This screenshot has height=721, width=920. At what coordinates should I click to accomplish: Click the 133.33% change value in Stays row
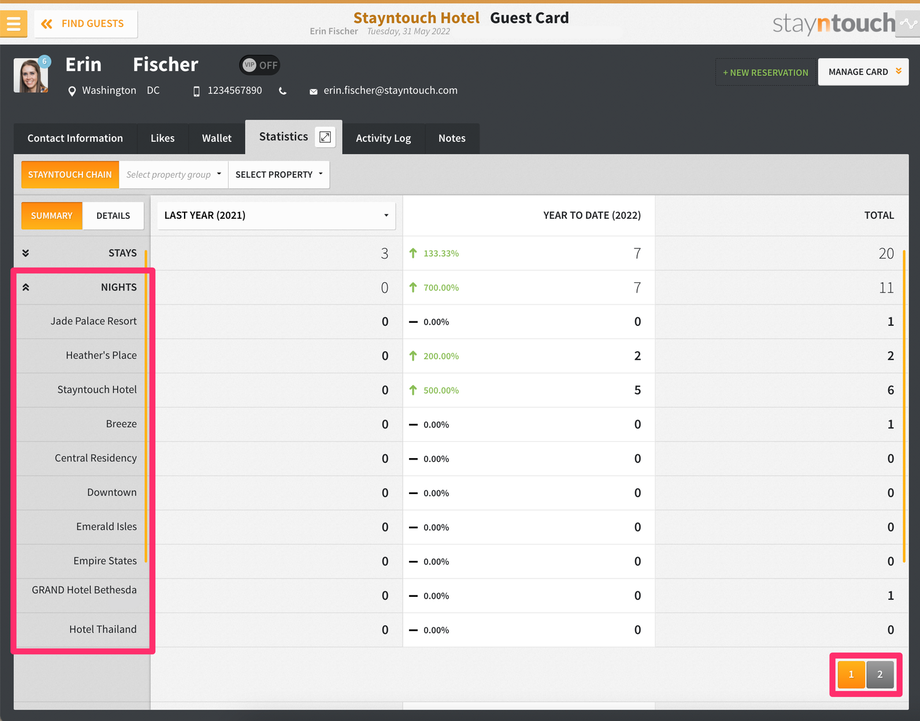tap(441, 253)
